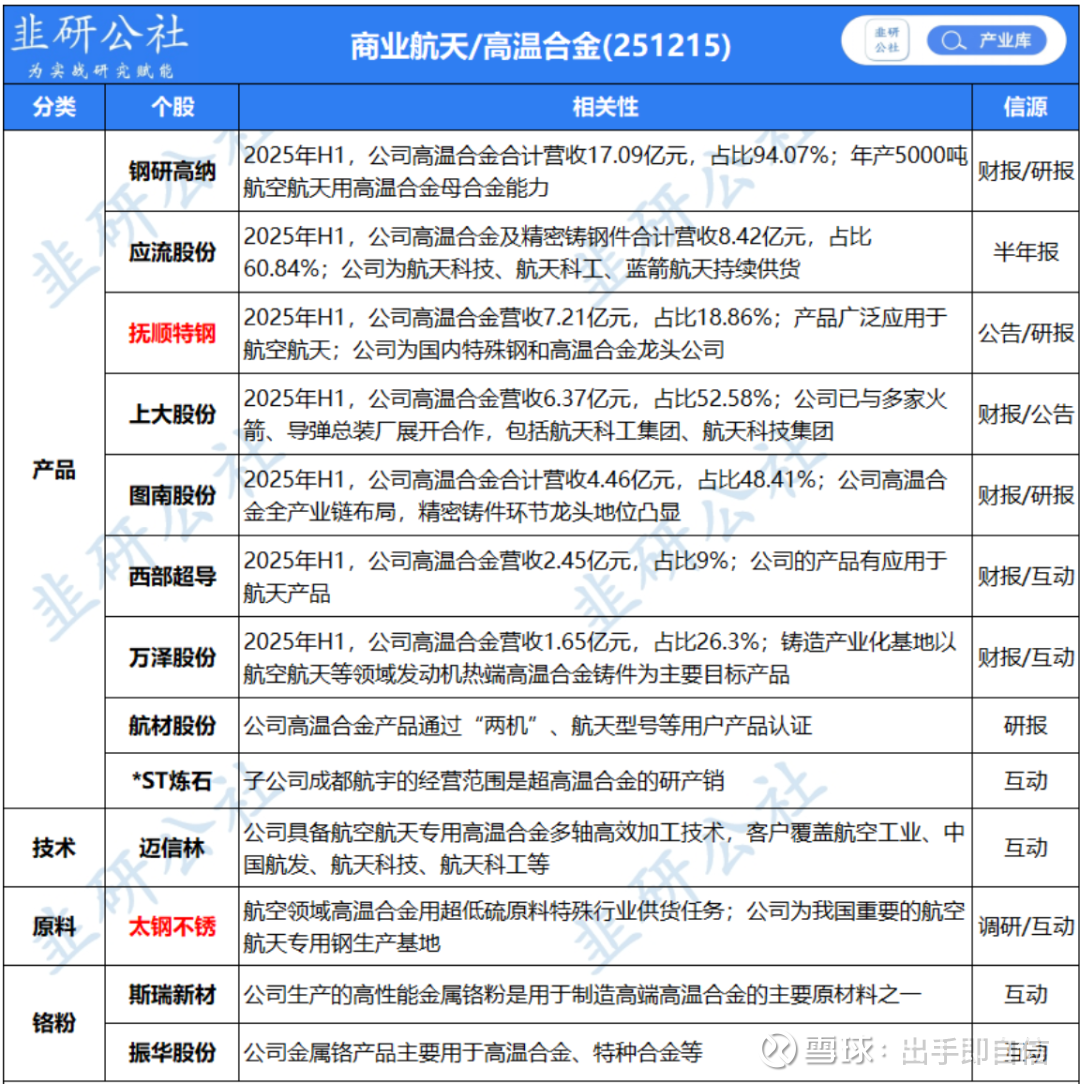Click 公告/研报 source cell for 抚顺特钢
This screenshot has width=1080, height=1084.
coord(1025,333)
